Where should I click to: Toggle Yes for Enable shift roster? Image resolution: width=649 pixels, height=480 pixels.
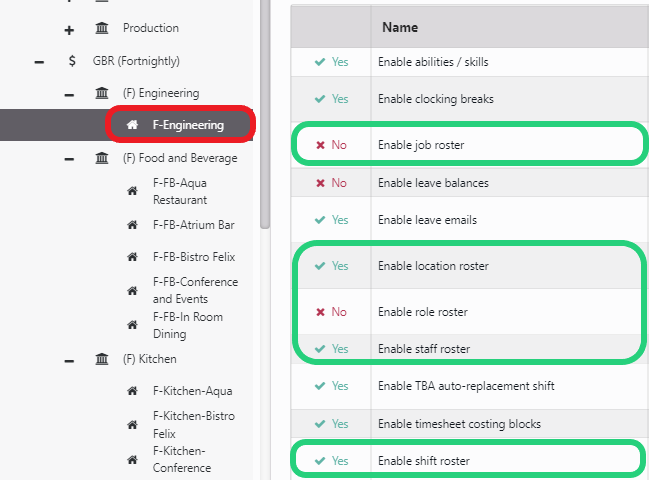point(331,461)
